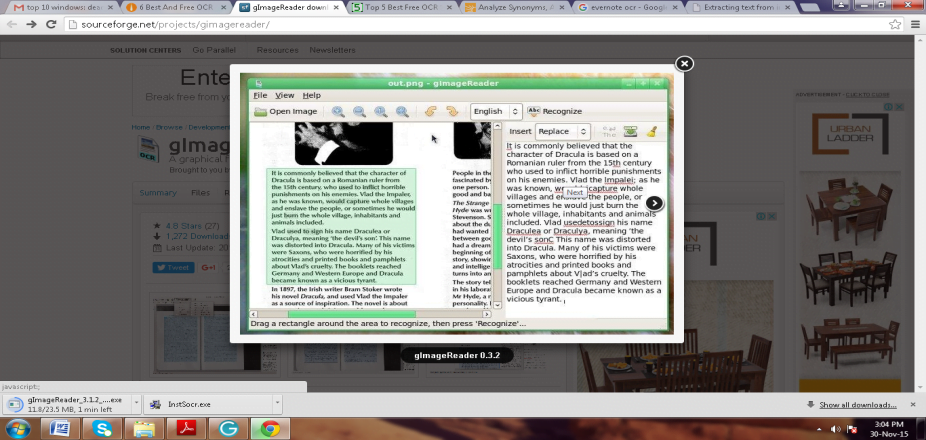926x440 pixels.
Task: Click Newsletters in site header
Action: tap(332, 50)
